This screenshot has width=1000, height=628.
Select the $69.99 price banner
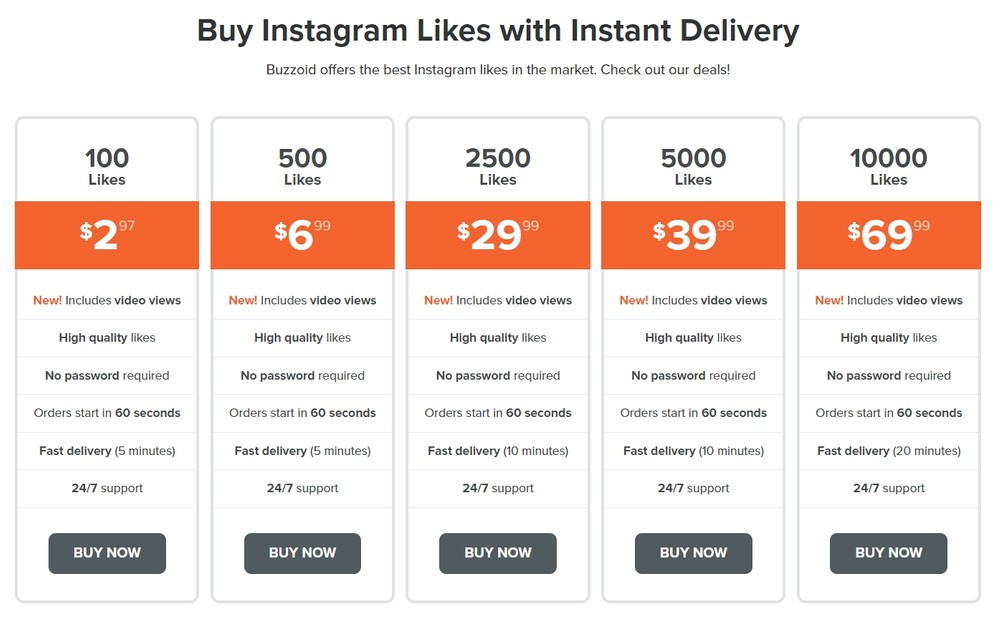click(x=888, y=235)
